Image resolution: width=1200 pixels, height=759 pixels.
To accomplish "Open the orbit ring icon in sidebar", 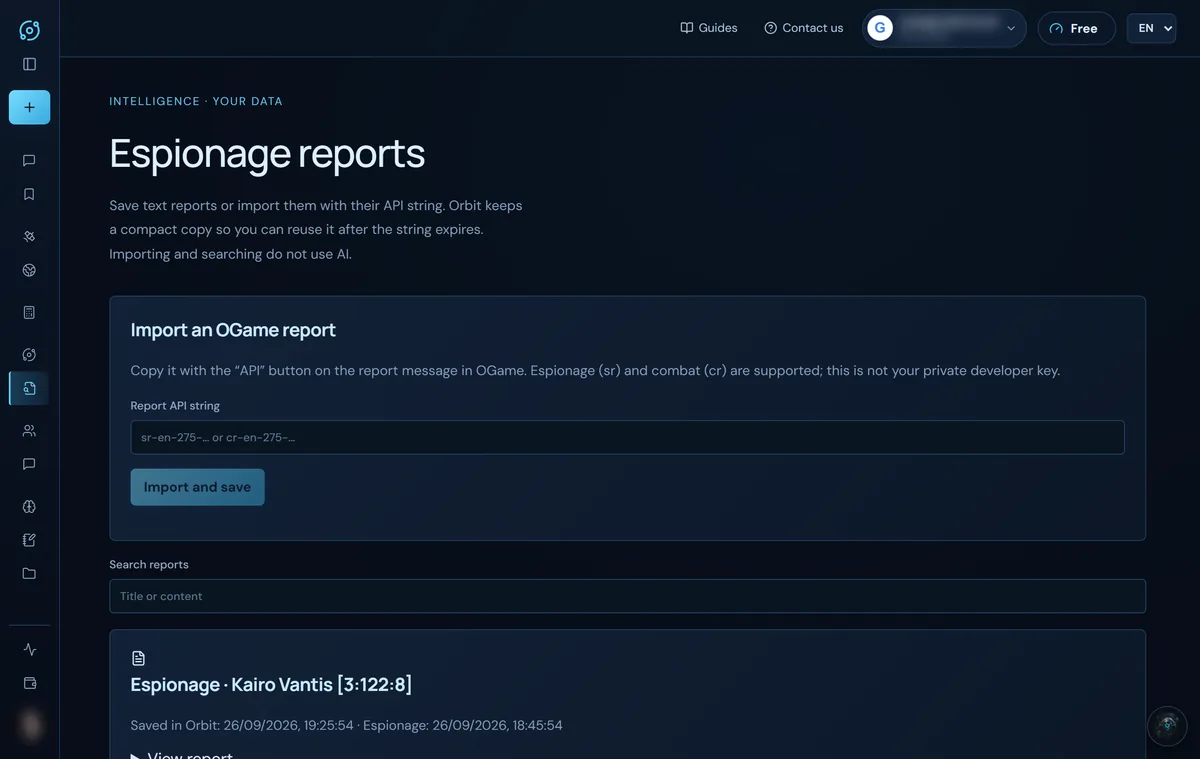I will click(x=29, y=355).
